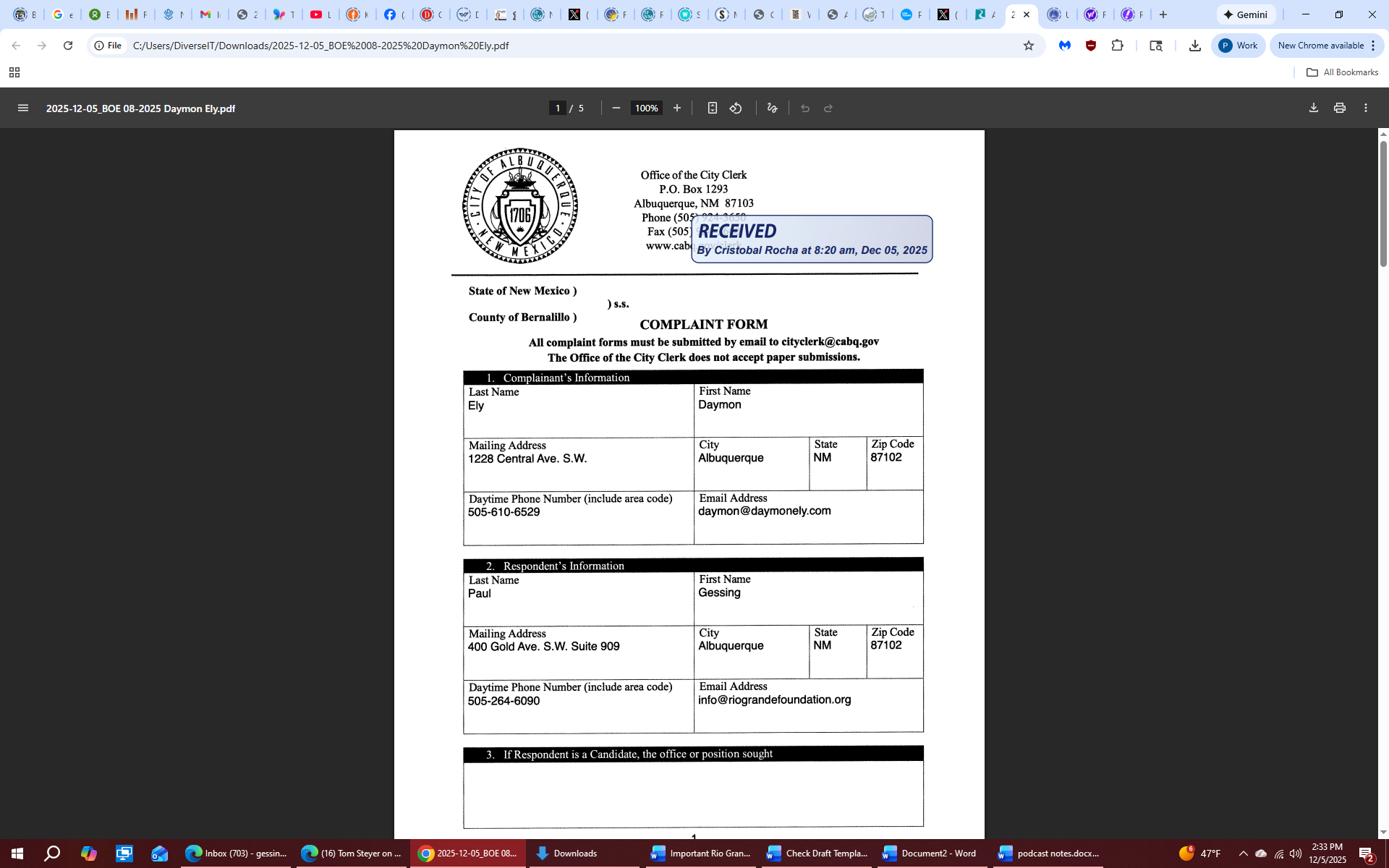This screenshot has width=1389, height=868.
Task: Click the zoom percentage field
Action: [x=646, y=108]
